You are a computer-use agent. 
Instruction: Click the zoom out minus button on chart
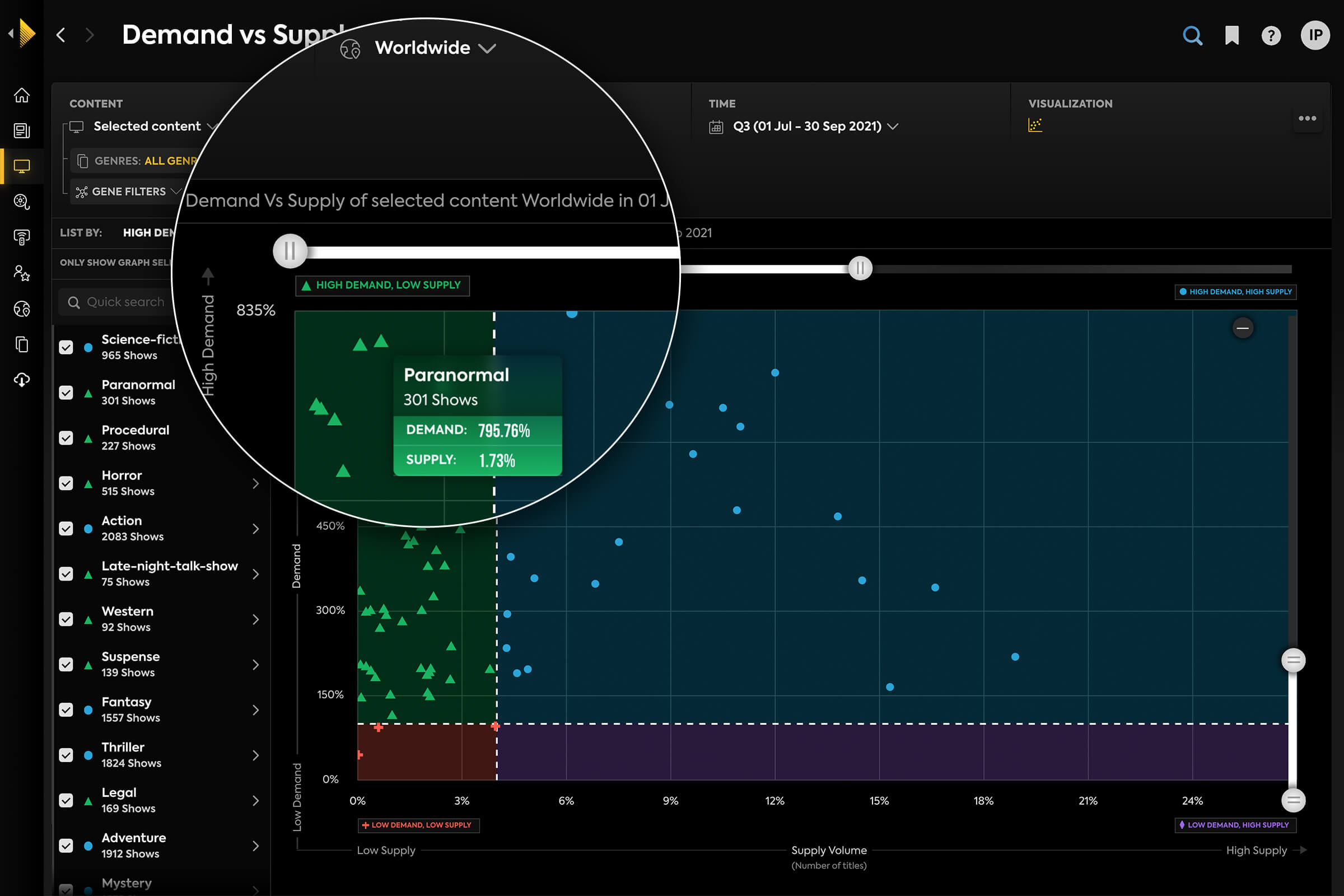pyautogui.click(x=1242, y=328)
